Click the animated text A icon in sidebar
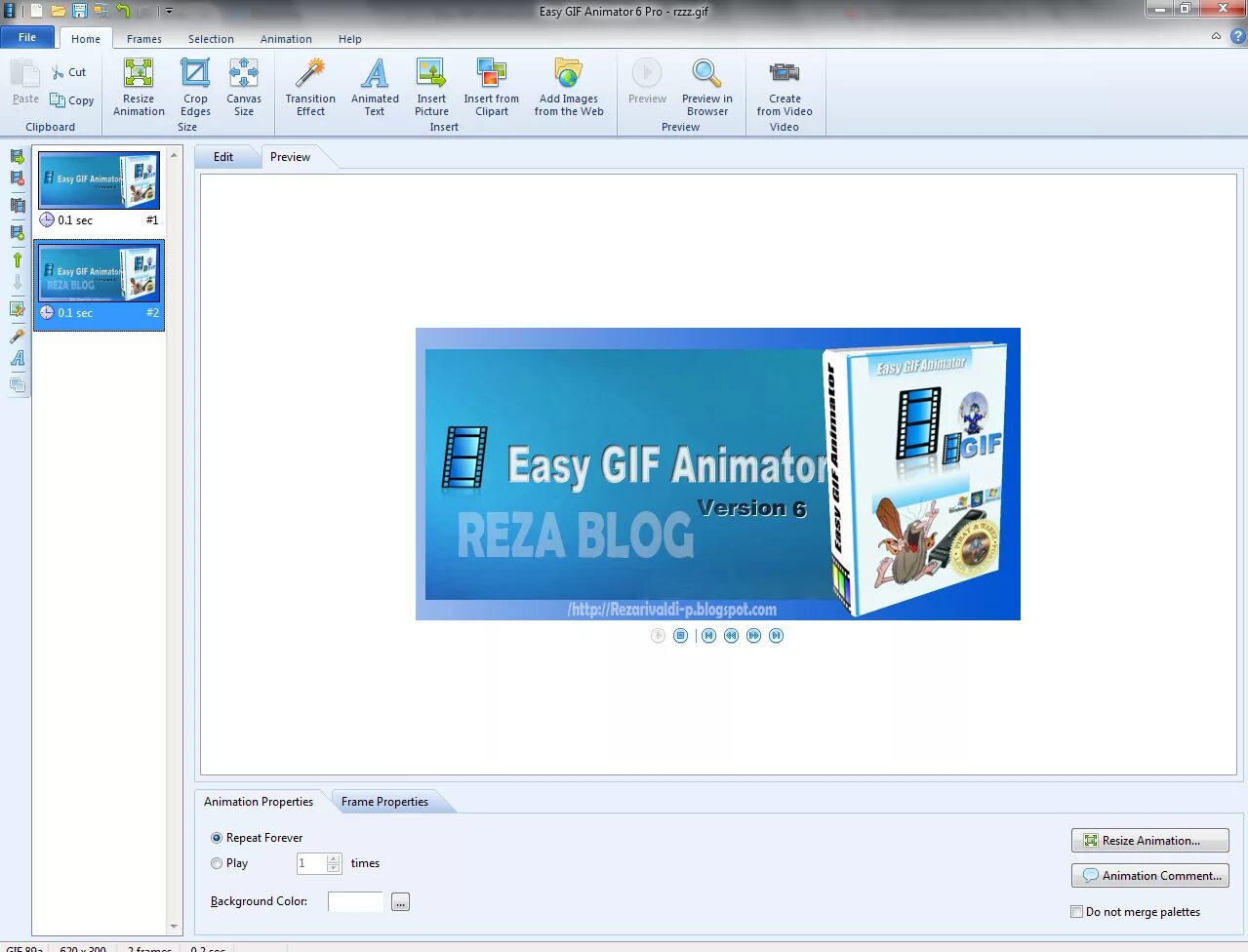Viewport: 1248px width, 952px height. (17, 359)
